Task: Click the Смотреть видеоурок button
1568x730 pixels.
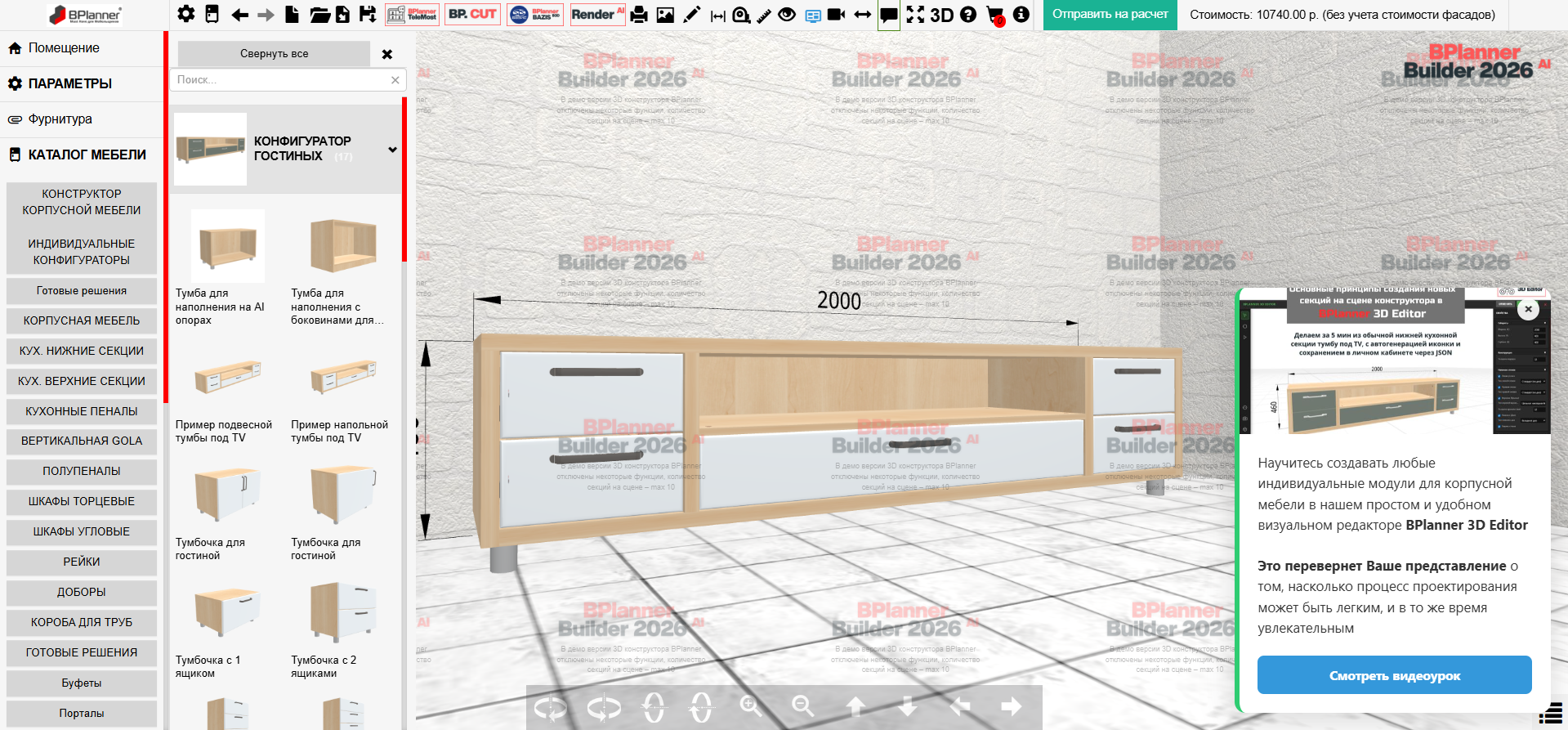Action: pos(1394,675)
